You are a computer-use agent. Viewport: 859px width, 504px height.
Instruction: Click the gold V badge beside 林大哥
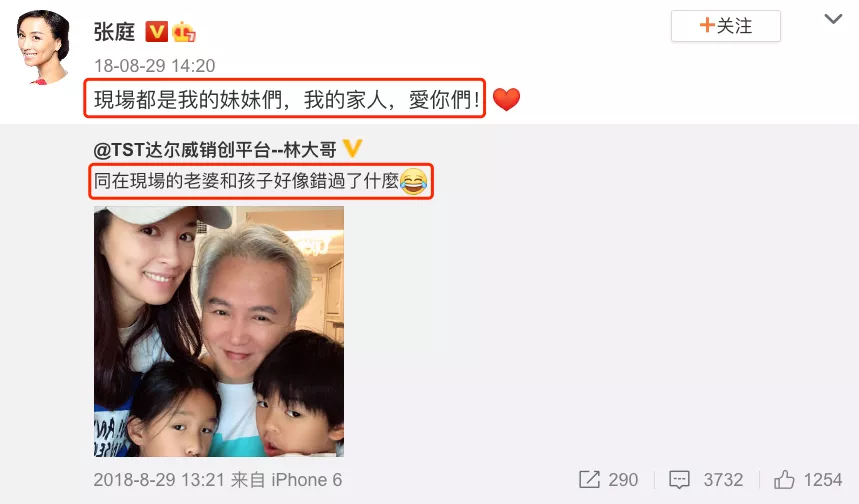(x=352, y=148)
